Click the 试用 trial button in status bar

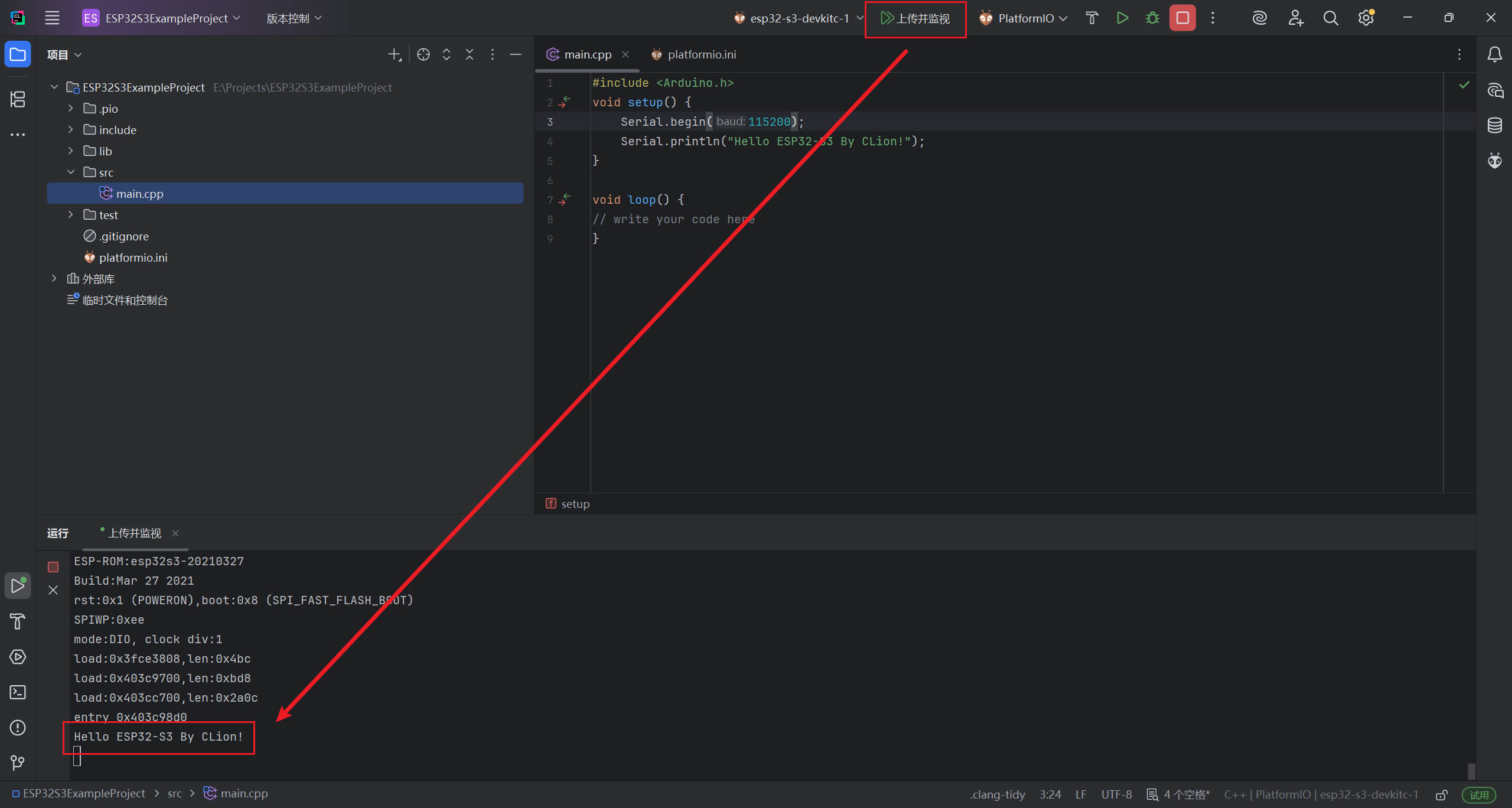point(1480,795)
